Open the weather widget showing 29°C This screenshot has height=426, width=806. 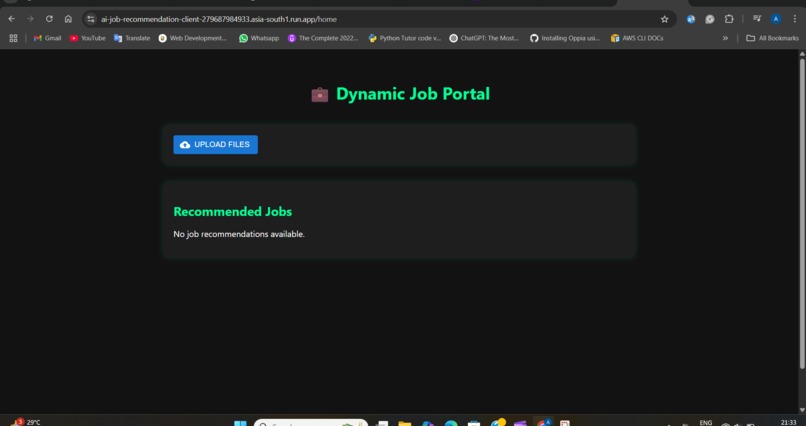pyautogui.click(x=25, y=422)
